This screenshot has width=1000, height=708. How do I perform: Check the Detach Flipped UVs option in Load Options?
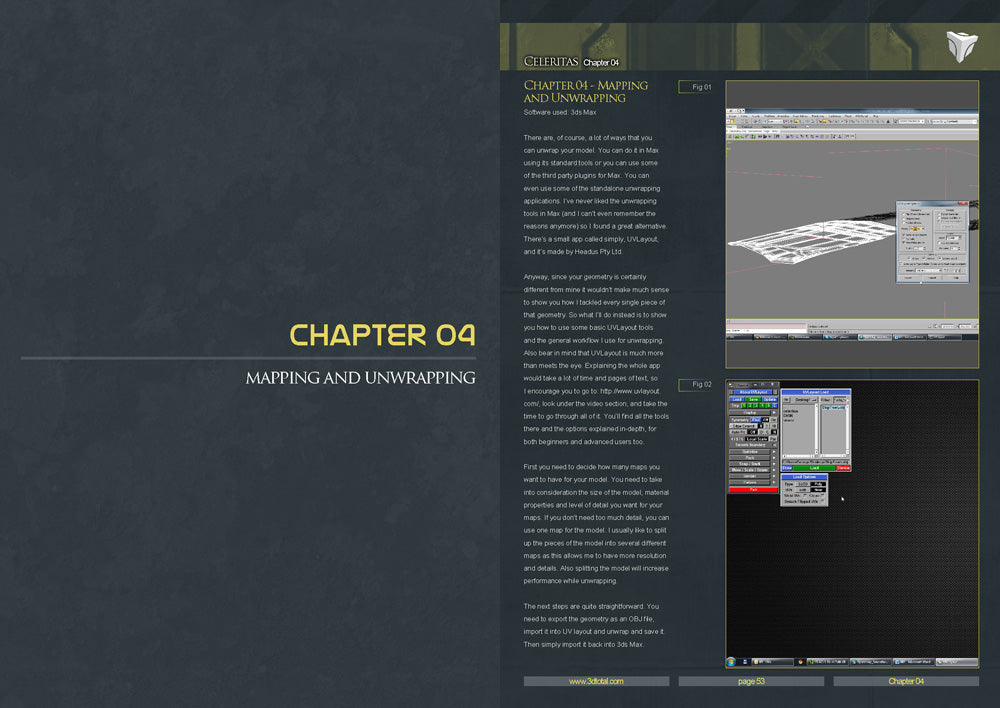pyautogui.click(x=821, y=502)
